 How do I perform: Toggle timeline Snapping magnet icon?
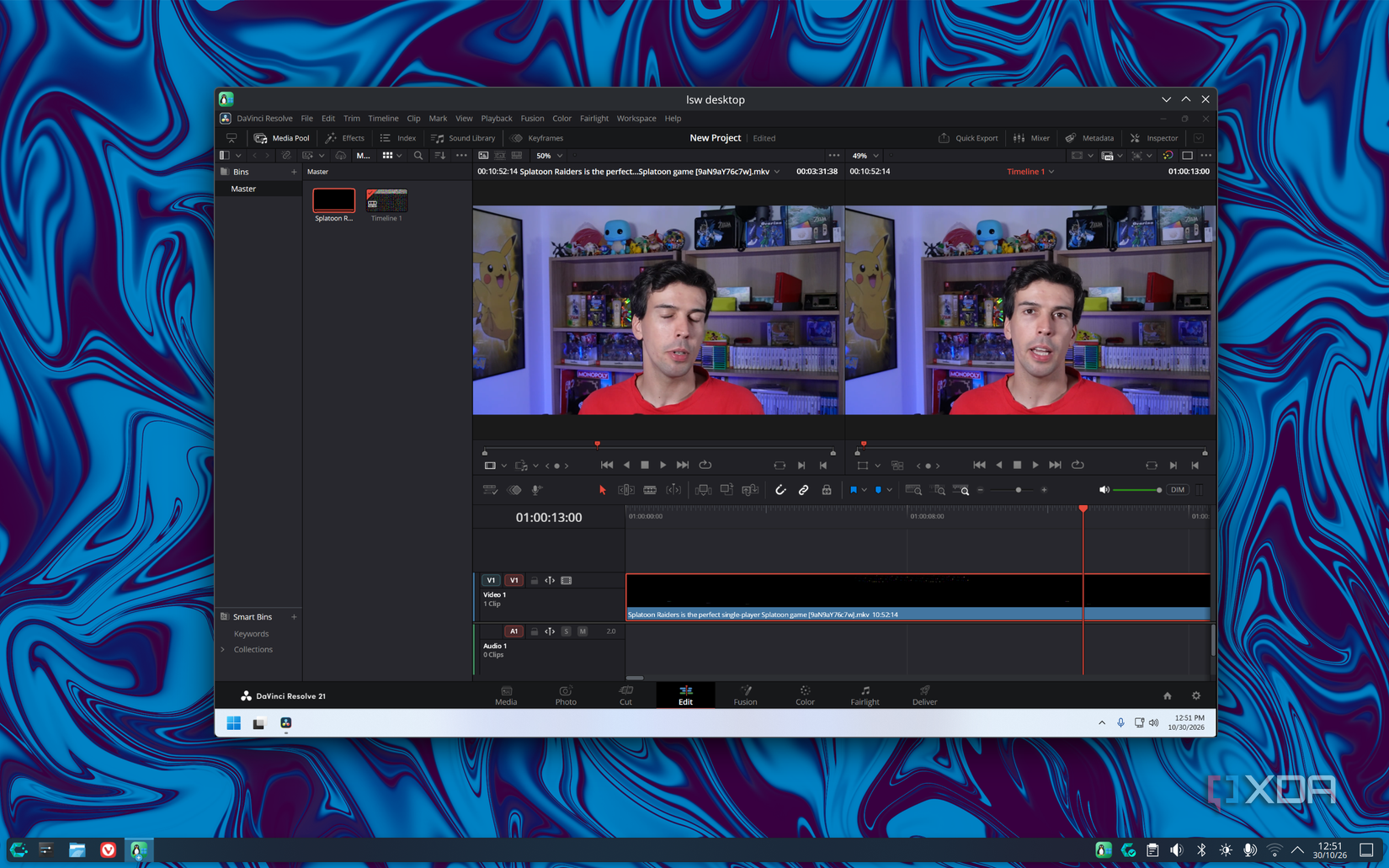pyautogui.click(x=780, y=490)
